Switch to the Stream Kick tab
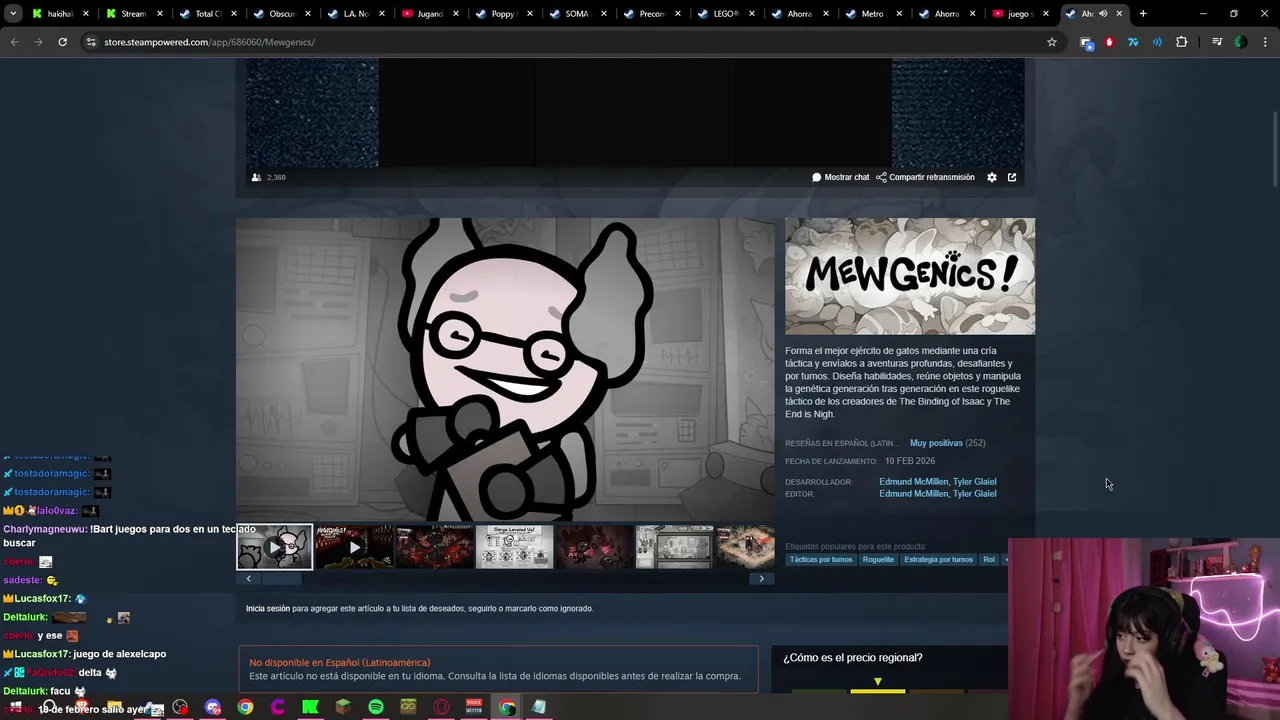Image resolution: width=1280 pixels, height=720 pixels. click(133, 14)
